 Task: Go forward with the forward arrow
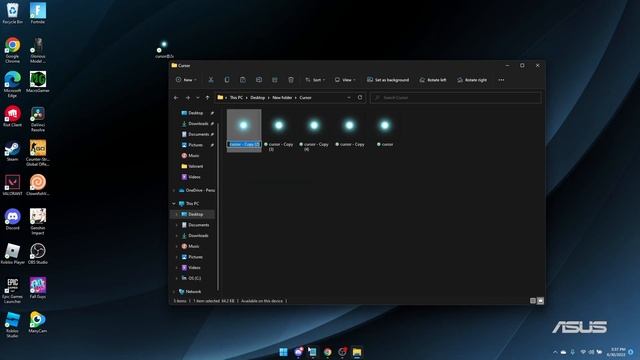point(188,98)
